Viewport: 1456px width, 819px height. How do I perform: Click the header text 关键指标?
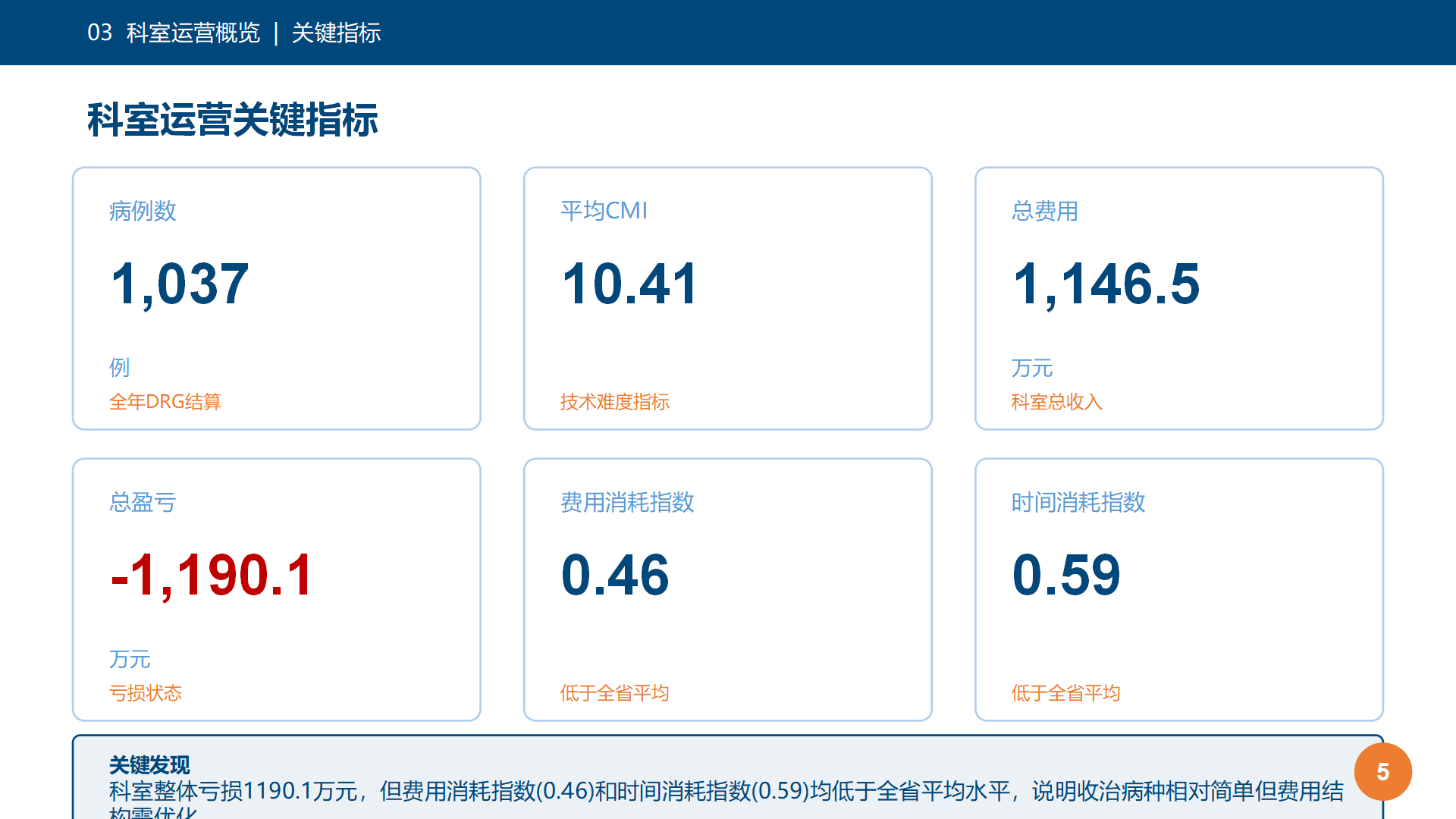pyautogui.click(x=336, y=33)
